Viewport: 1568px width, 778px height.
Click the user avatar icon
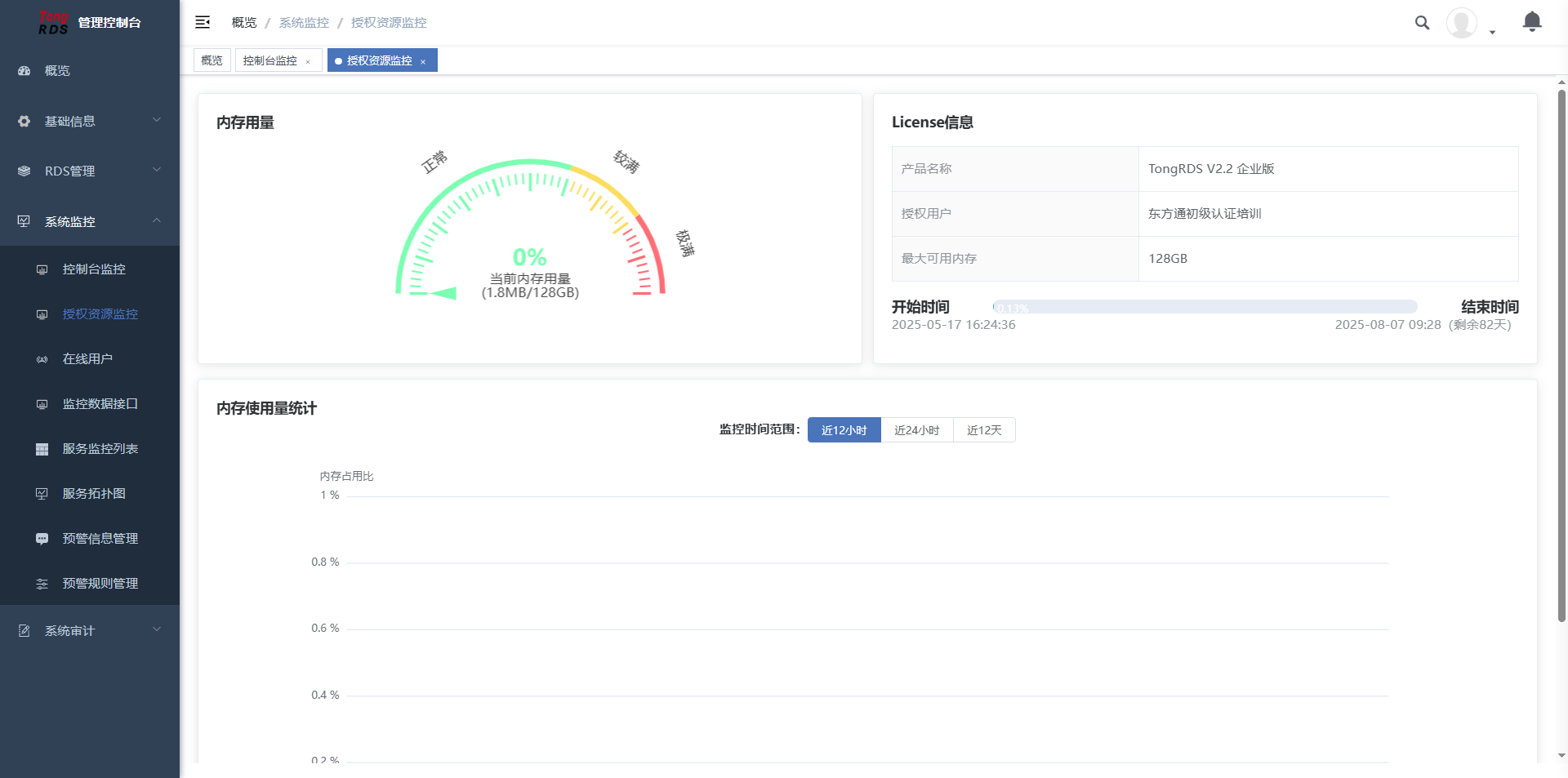pyautogui.click(x=1461, y=23)
